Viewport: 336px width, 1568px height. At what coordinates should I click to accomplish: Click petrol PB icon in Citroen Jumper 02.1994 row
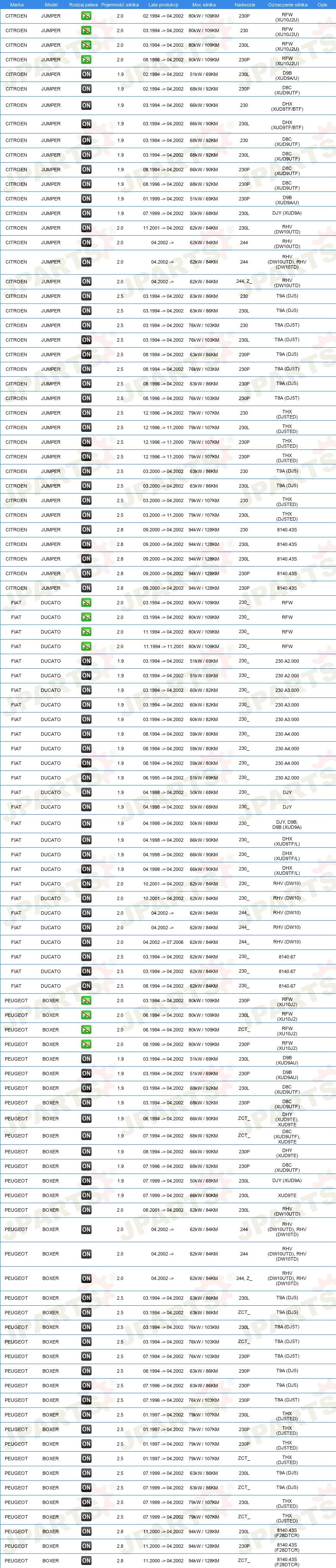click(x=86, y=16)
